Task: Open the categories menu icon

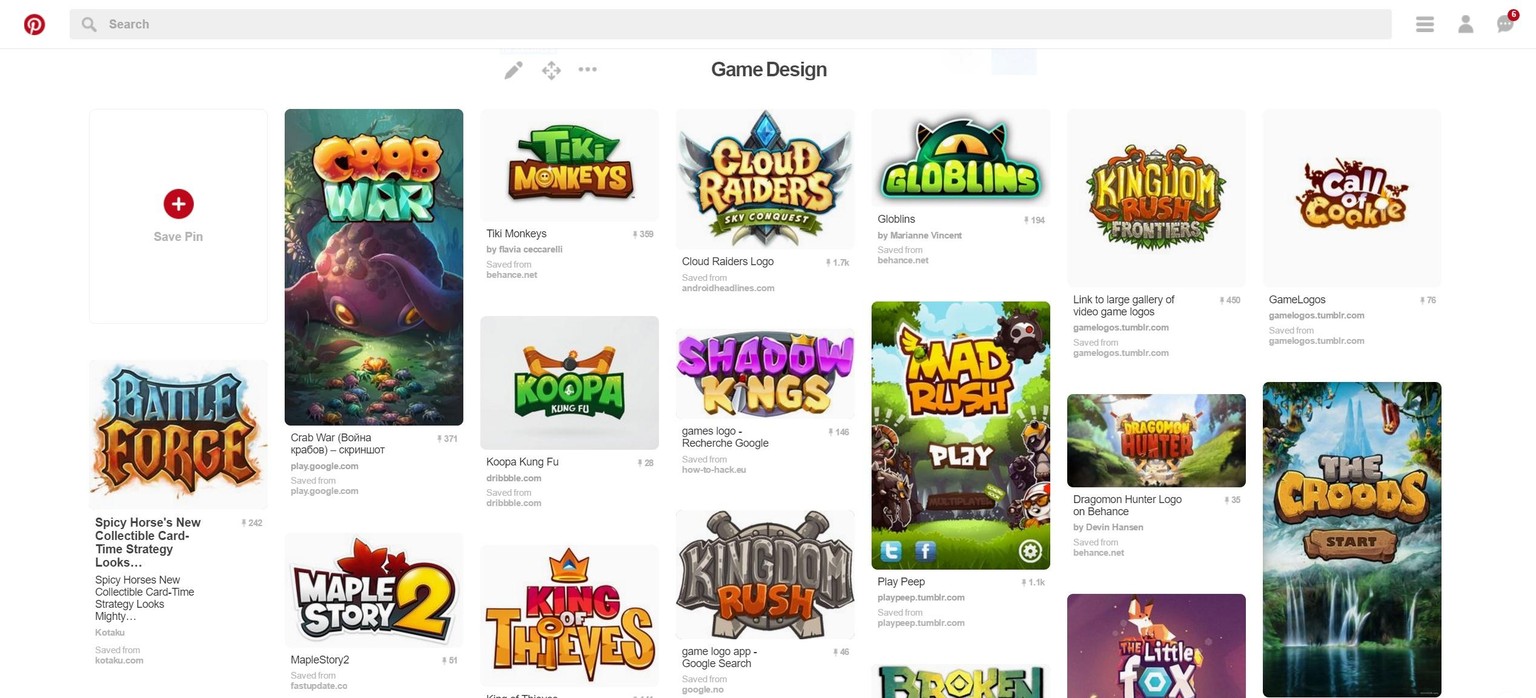Action: coord(1425,24)
